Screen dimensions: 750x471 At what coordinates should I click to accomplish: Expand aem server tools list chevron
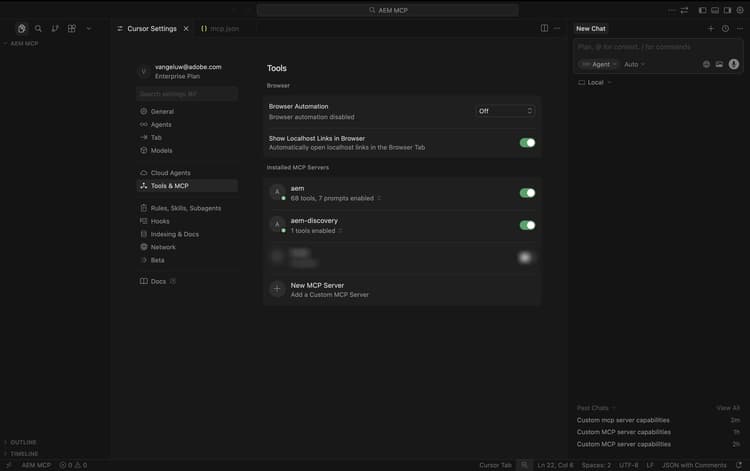(379, 198)
